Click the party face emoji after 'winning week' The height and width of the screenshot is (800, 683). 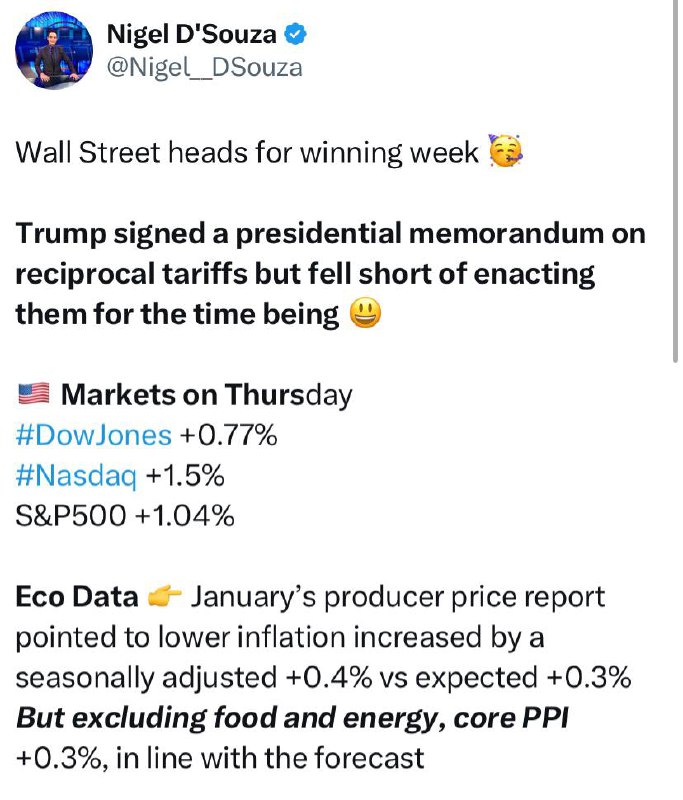point(505,151)
